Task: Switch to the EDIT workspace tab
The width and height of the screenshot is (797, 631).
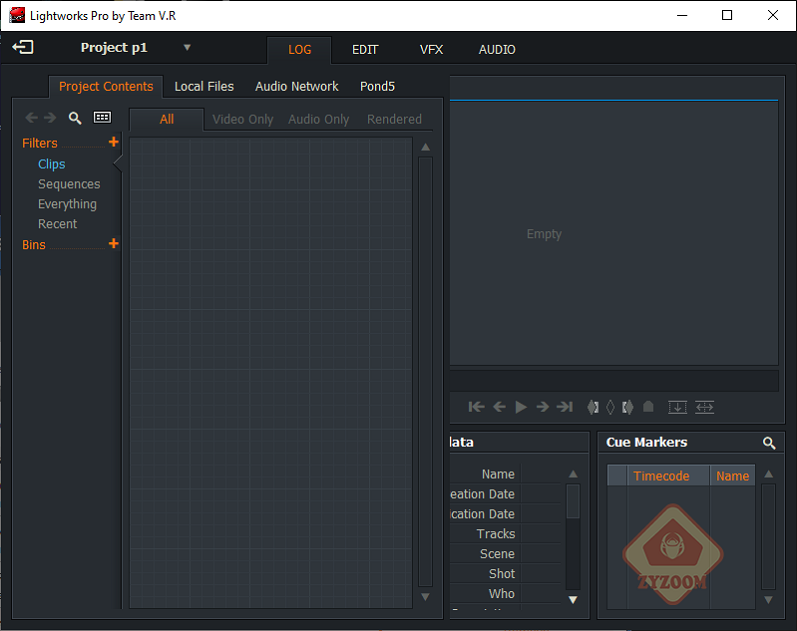Action: 365,50
